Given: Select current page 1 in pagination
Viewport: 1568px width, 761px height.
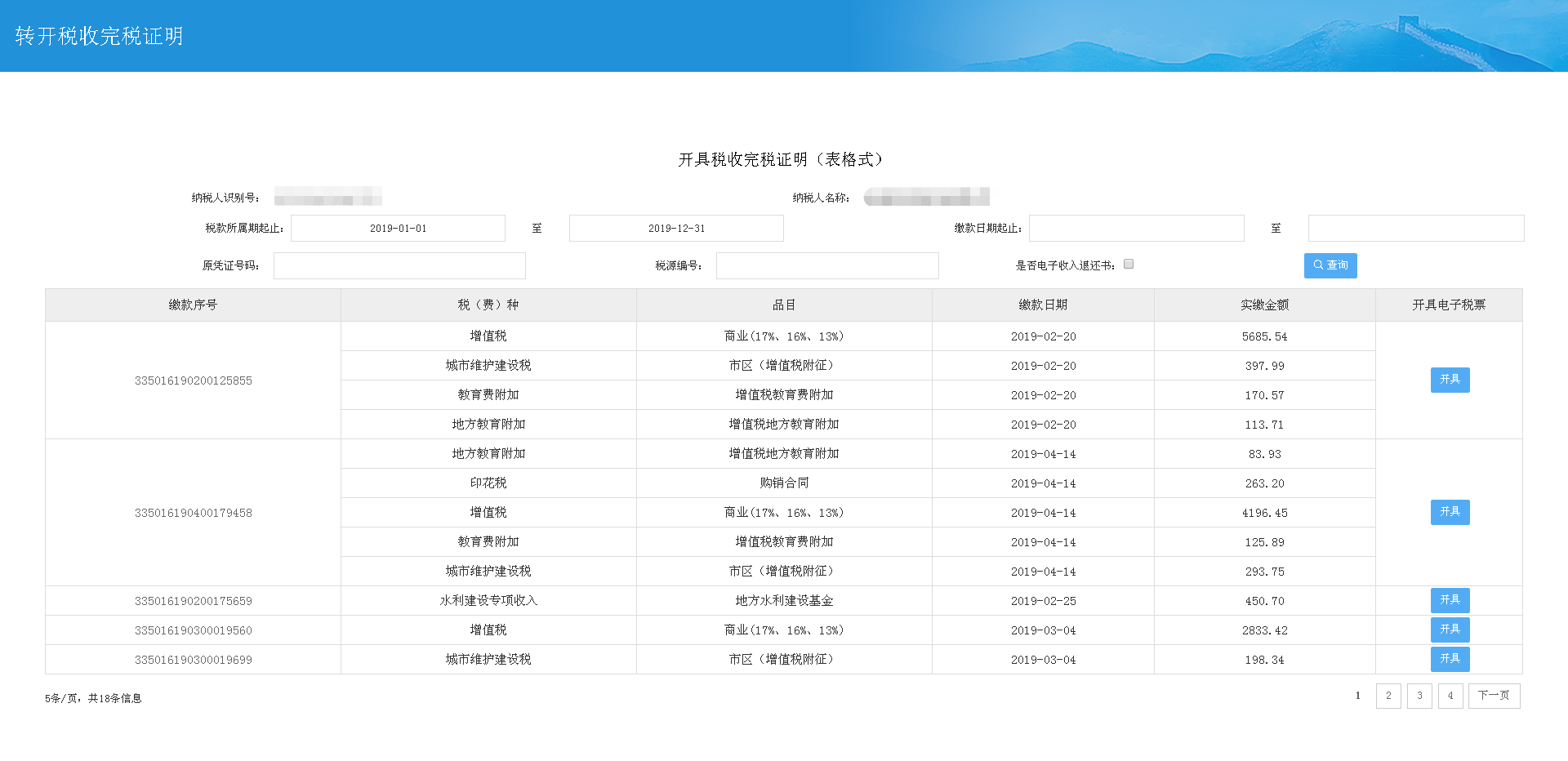Looking at the screenshot, I should click(x=1357, y=696).
